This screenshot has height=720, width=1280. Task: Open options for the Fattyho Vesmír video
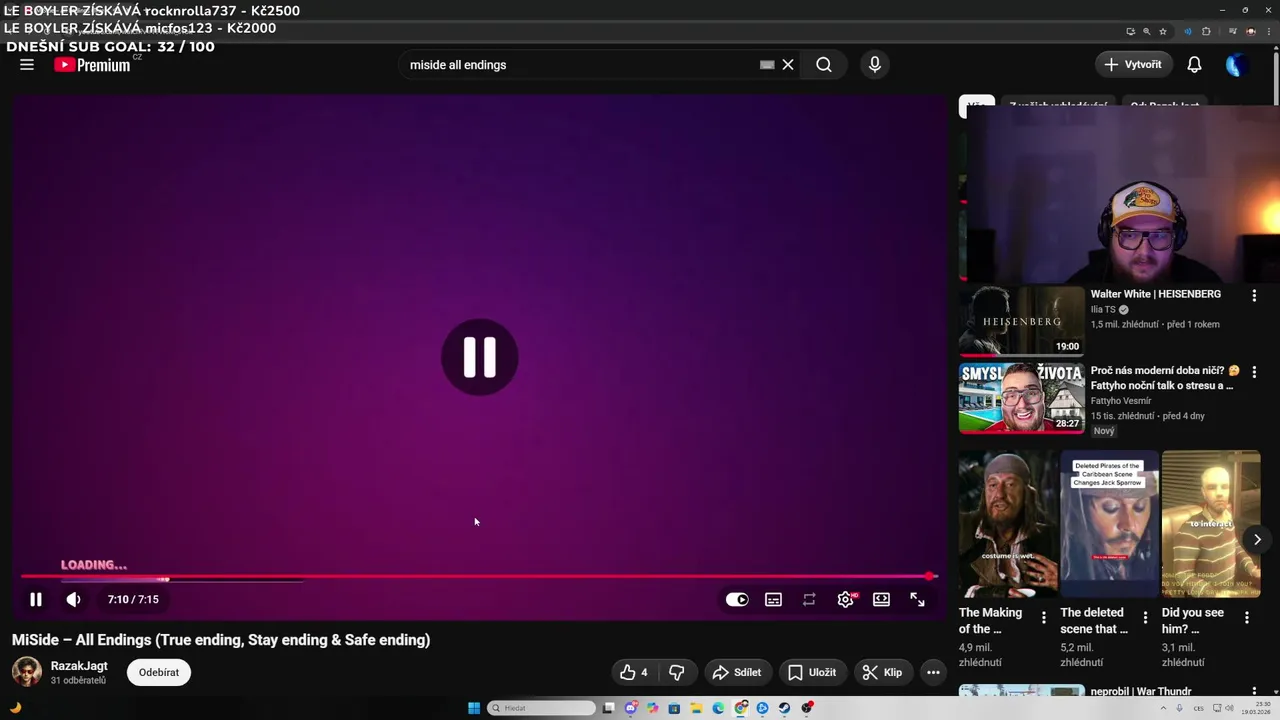tap(1254, 372)
